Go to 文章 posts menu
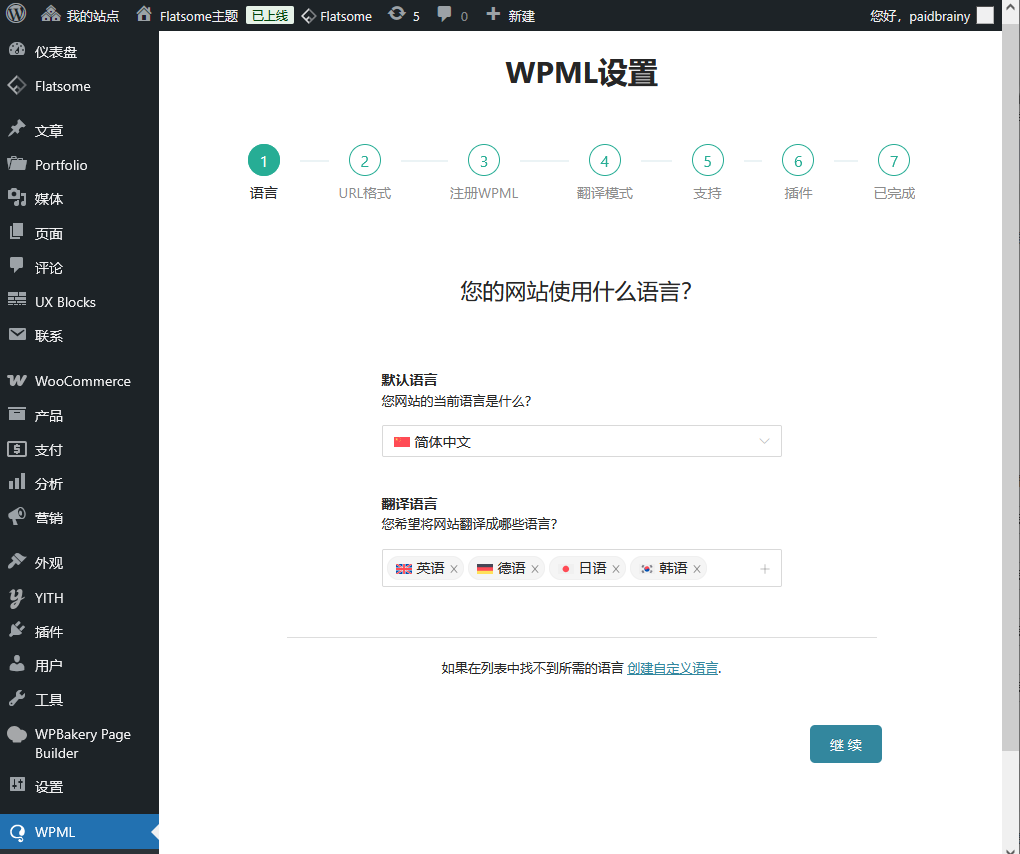1020x854 pixels. click(79, 130)
